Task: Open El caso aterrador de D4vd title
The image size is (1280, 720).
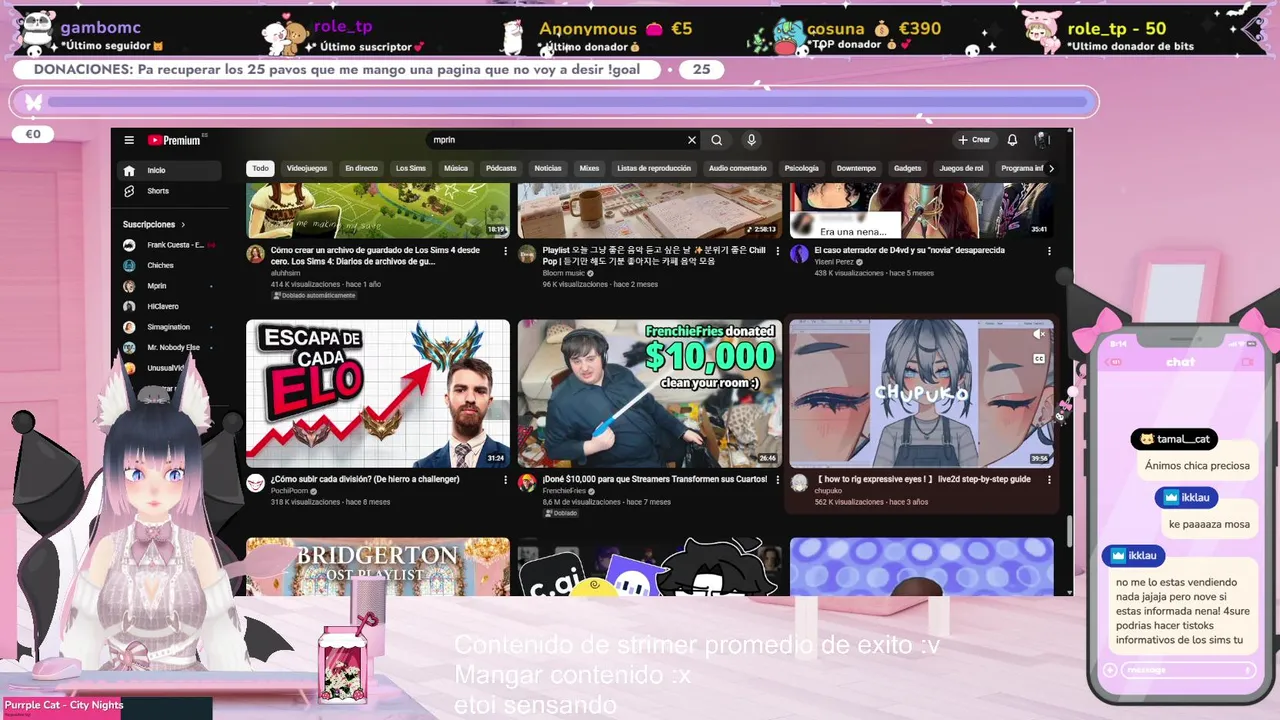Action: [909, 250]
